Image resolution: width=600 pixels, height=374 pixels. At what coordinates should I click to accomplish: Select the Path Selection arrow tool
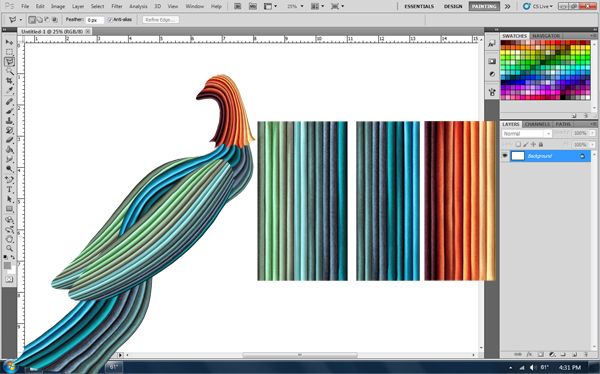pos(9,199)
